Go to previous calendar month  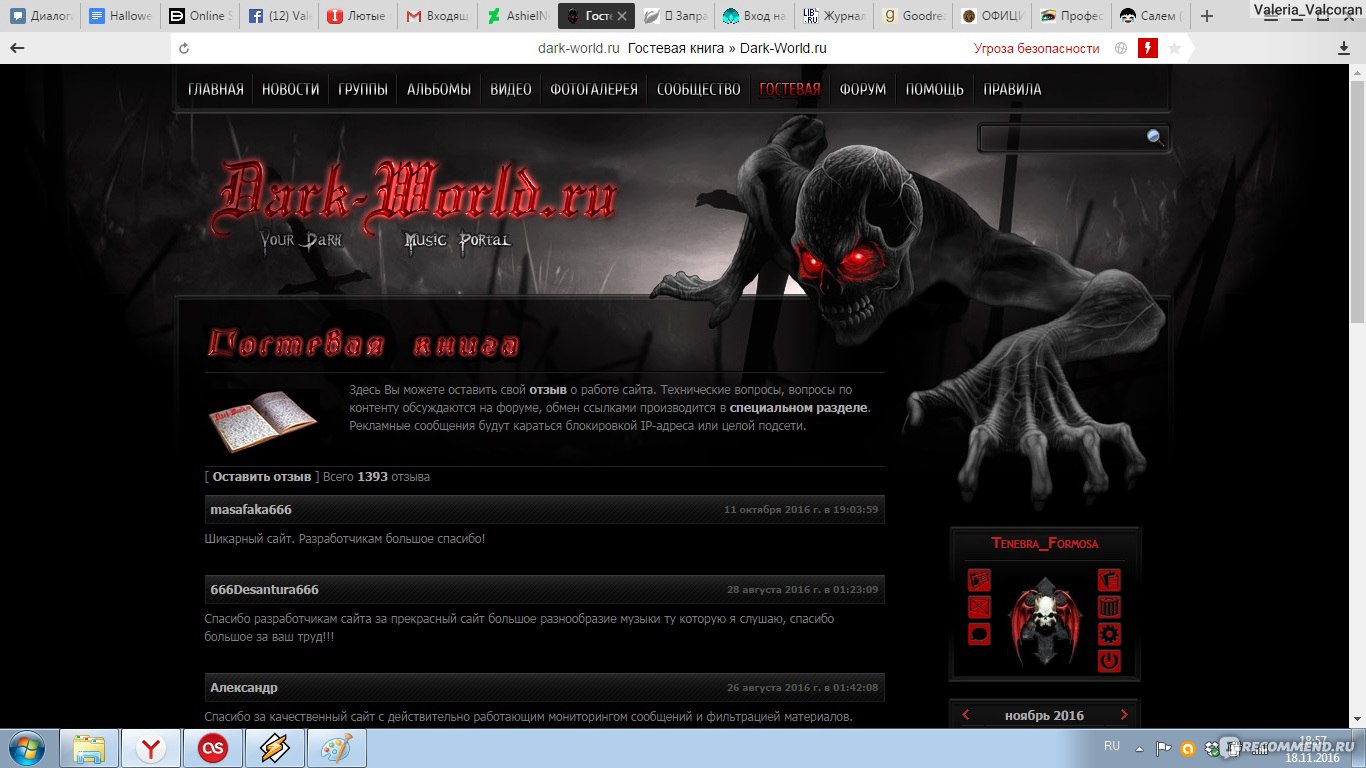coord(966,715)
